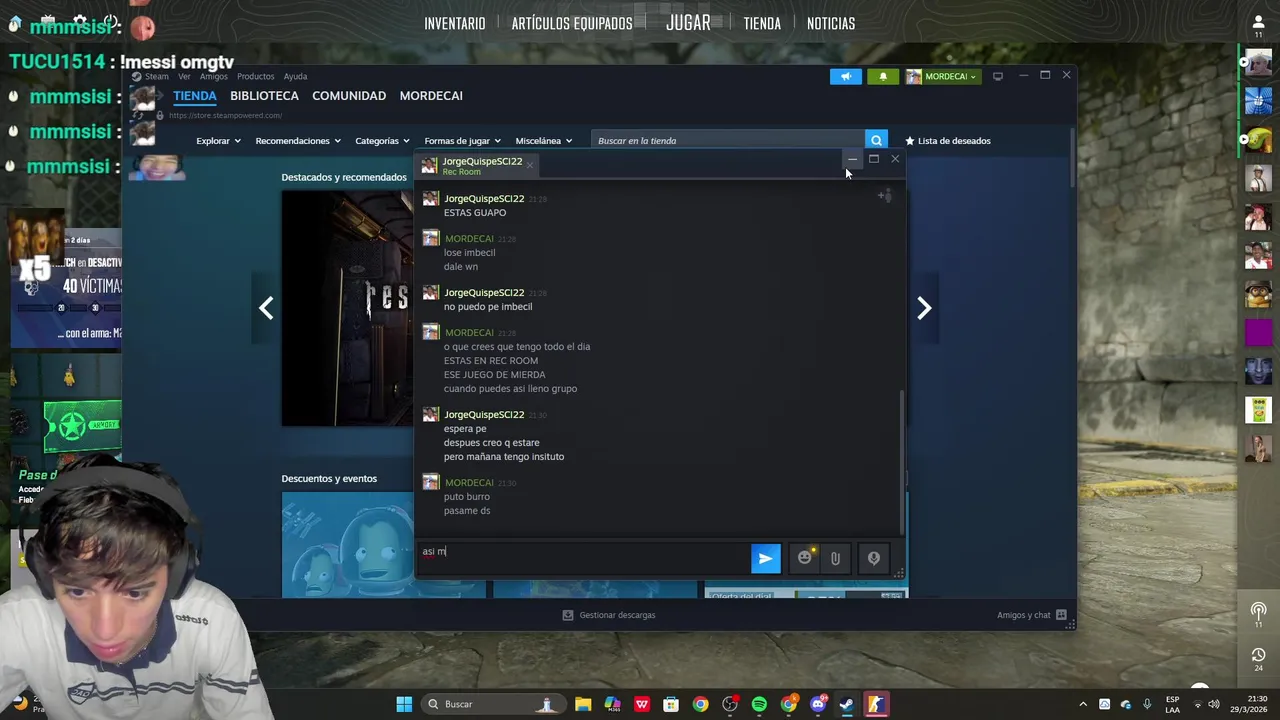Viewport: 1280px width, 720px height.
Task: Expand the Formas de jugar dropdown
Action: pos(463,141)
